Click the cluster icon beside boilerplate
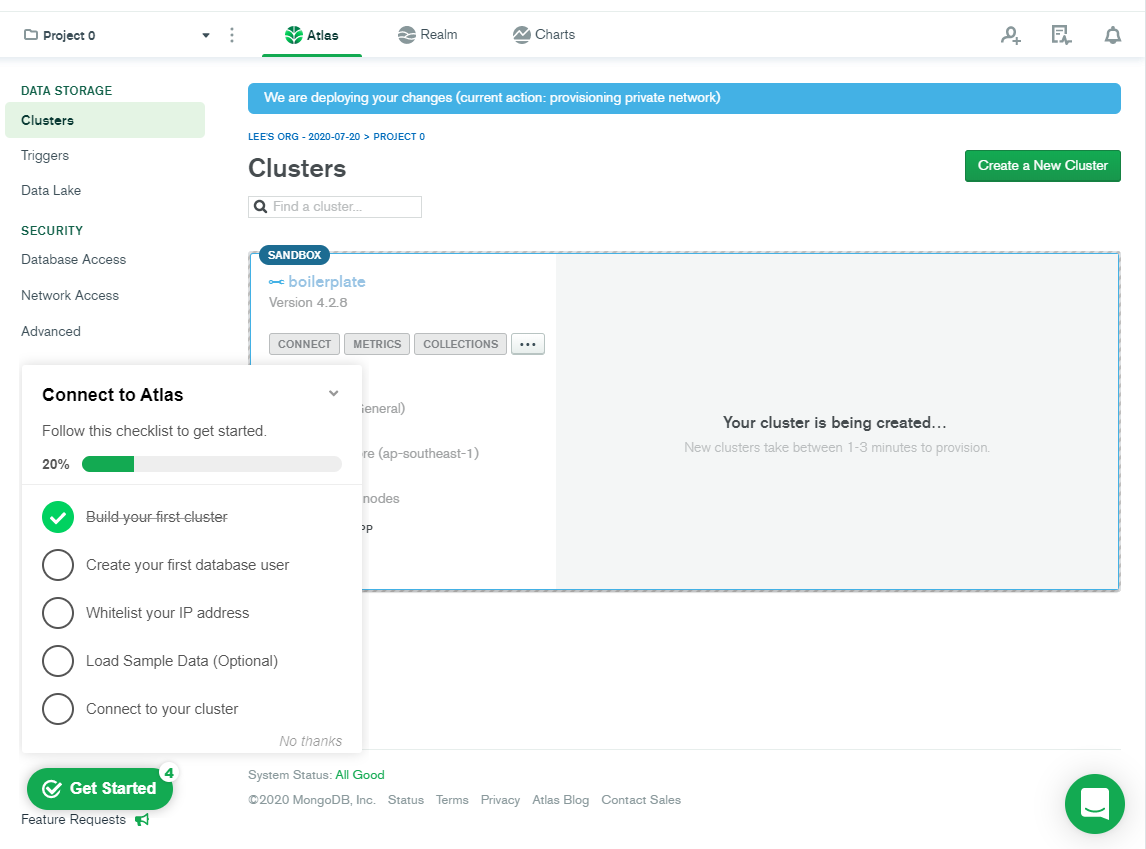 (276, 282)
